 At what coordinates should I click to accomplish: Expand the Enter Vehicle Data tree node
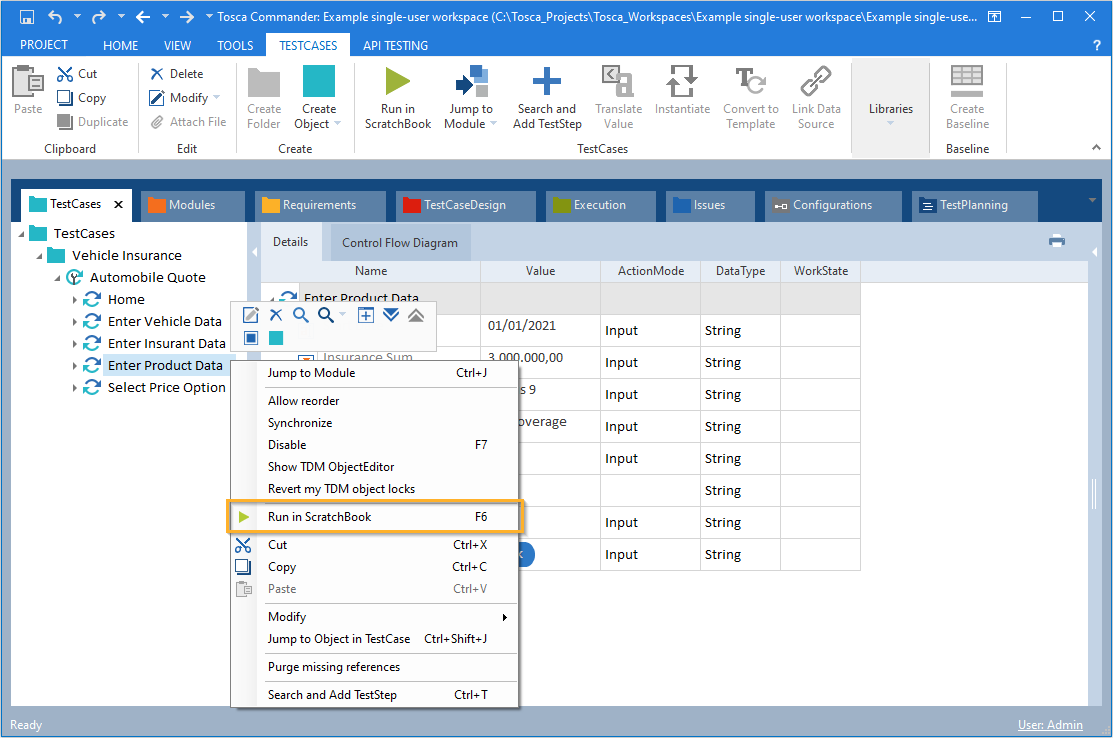[x=75, y=322]
